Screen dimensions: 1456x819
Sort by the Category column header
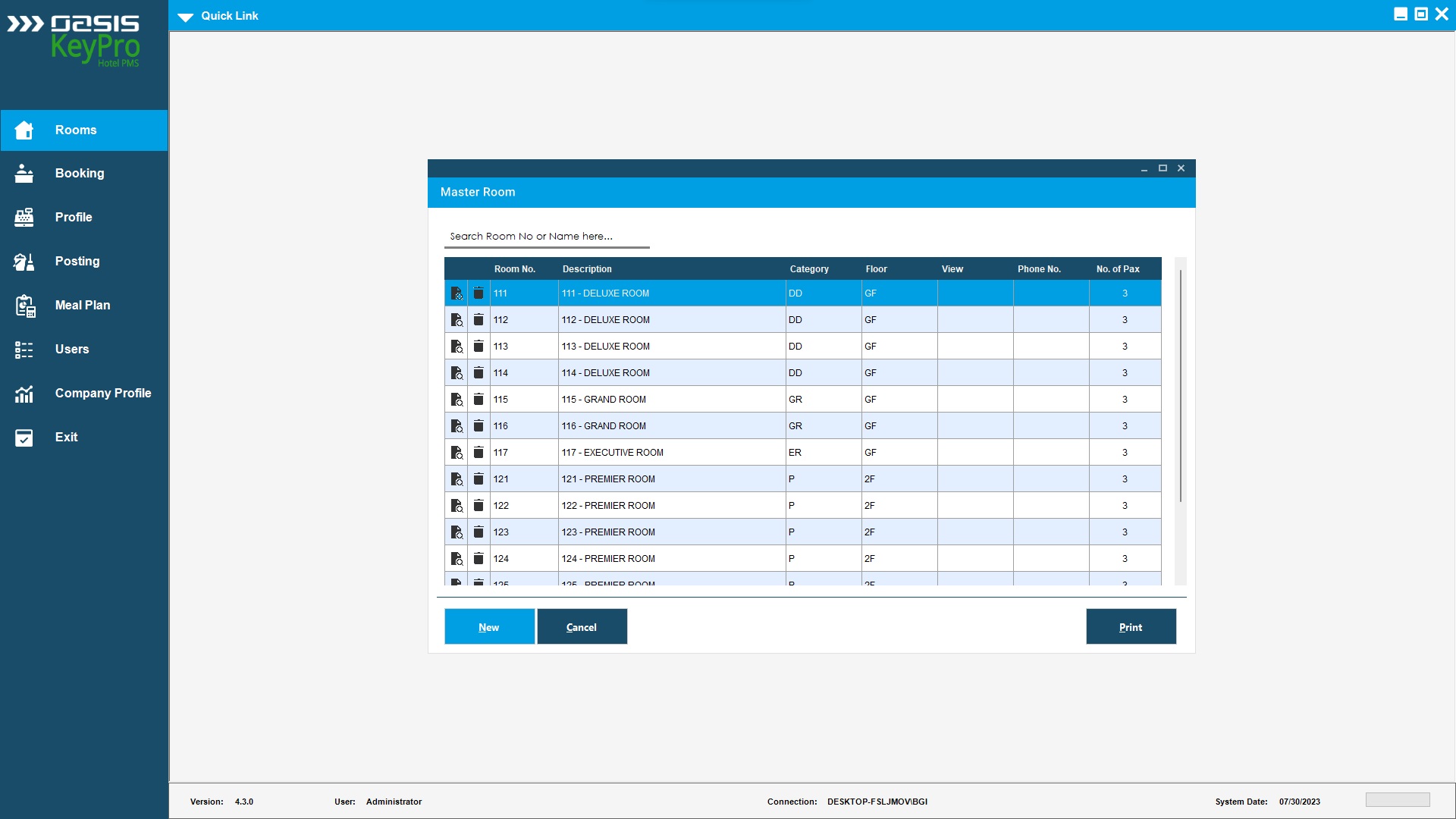coord(808,269)
